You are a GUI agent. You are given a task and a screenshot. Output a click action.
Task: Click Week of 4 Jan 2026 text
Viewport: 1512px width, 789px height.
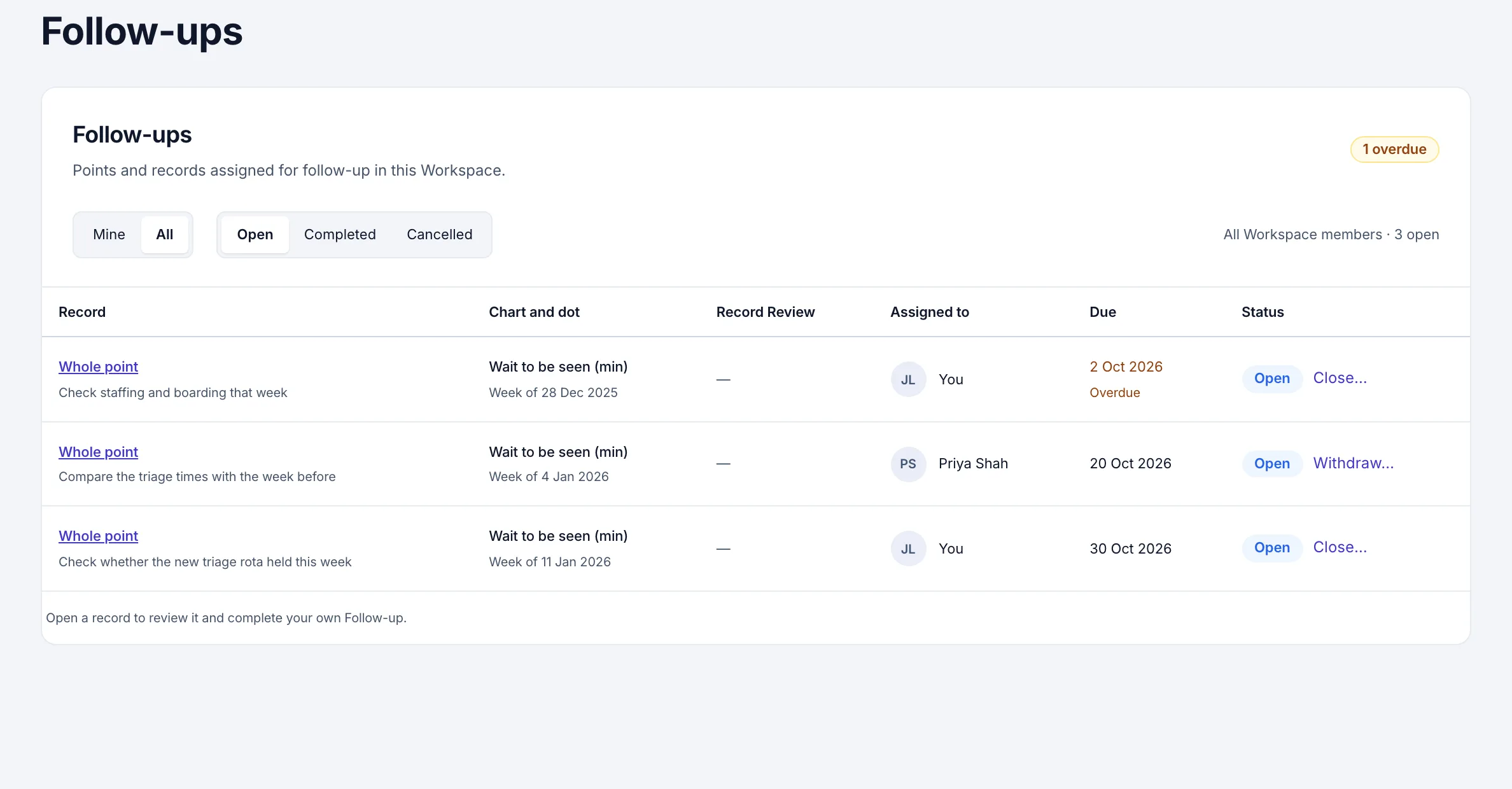[x=549, y=477]
